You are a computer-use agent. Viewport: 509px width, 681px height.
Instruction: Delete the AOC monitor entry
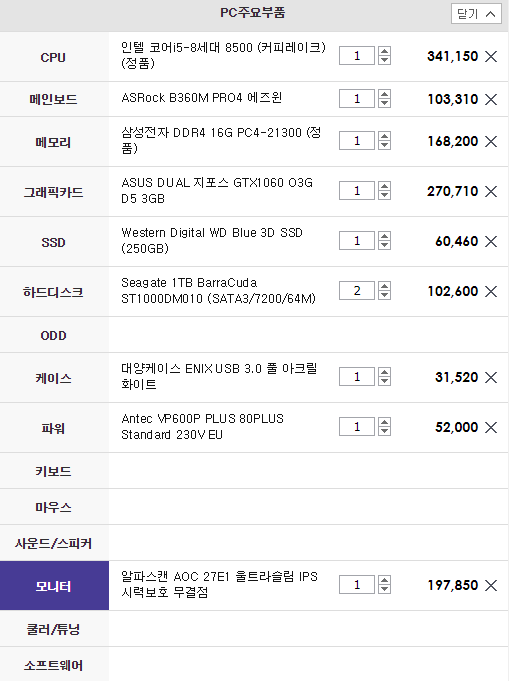tap(491, 585)
